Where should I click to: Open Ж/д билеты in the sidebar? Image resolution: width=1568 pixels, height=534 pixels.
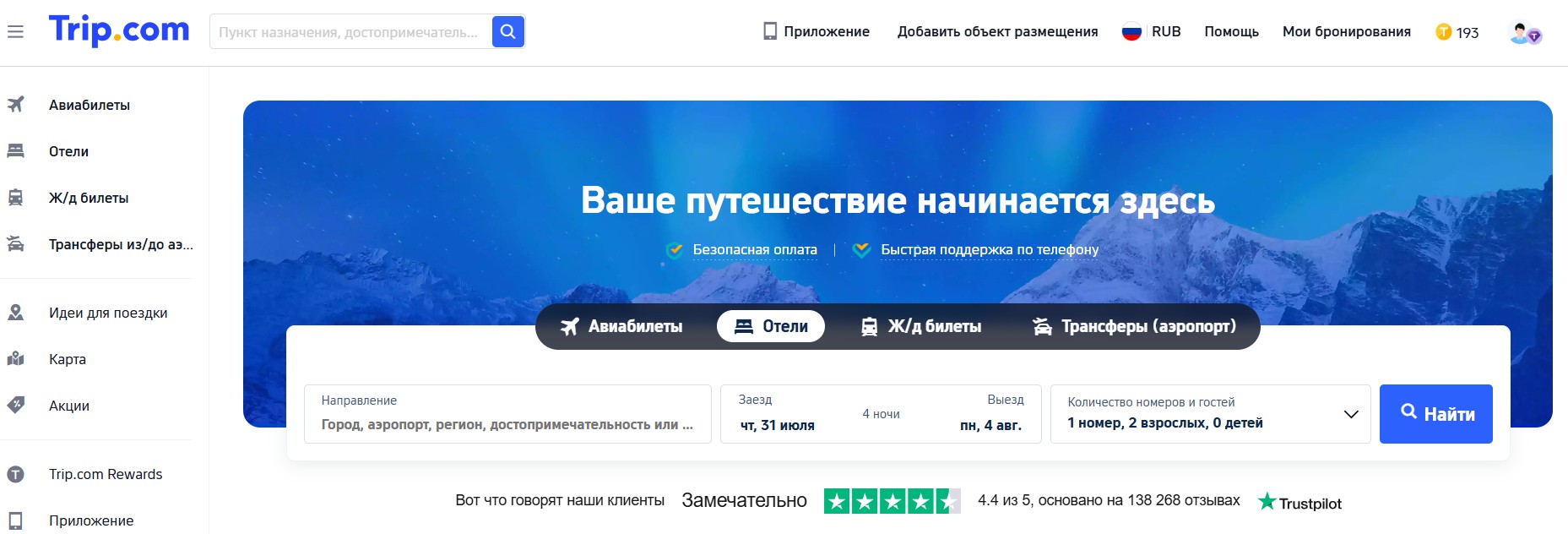tap(89, 198)
